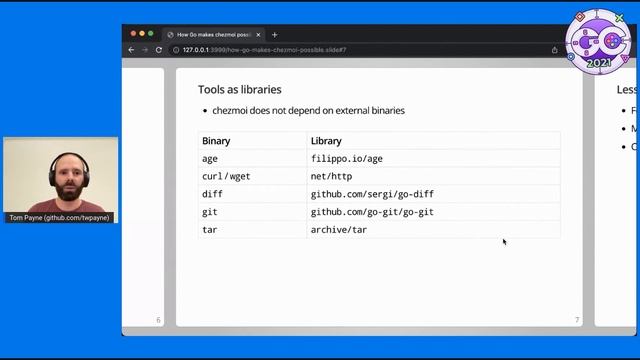The image size is (640, 360).
Task: Click the GopherCon 2021 logo badge
Action: (598, 41)
